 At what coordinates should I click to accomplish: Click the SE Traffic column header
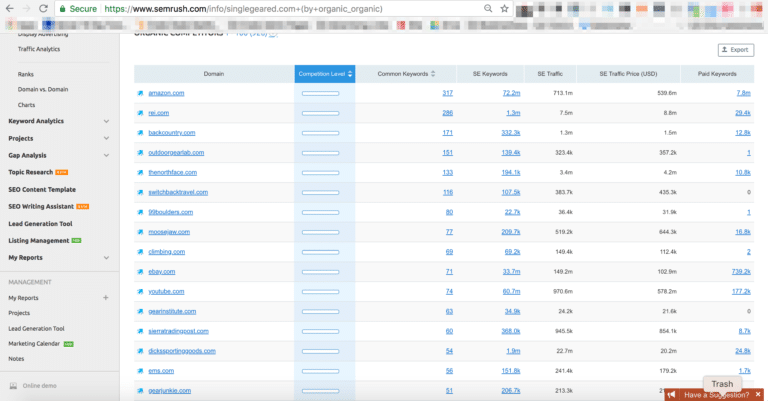point(550,74)
